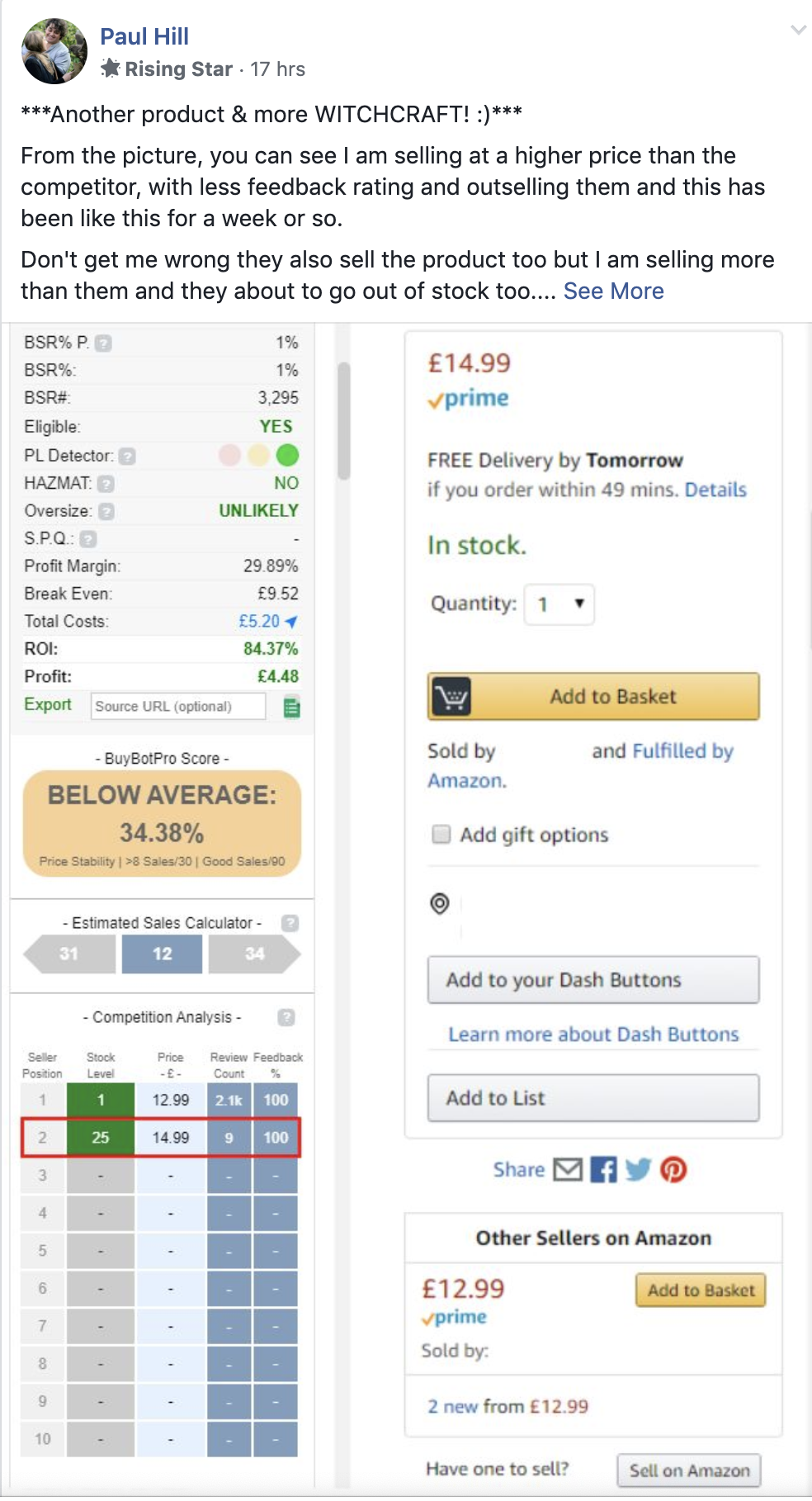Select the middle 12 sales estimate
Image resolution: width=812 pixels, height=1501 pixels.
162,954
